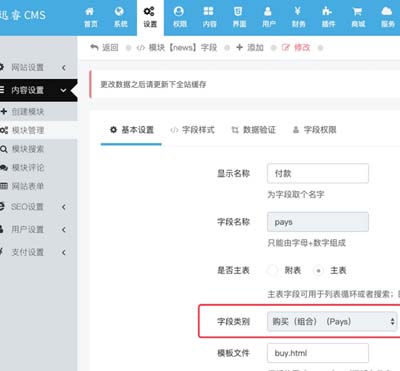Image resolution: width=400 pixels, height=371 pixels.
Task: Open the 界面 HTML5 icon
Action: [238, 11]
